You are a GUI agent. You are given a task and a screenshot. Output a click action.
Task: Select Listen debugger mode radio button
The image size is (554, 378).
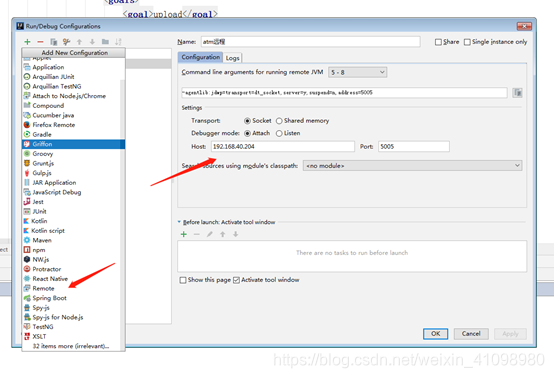tap(279, 133)
